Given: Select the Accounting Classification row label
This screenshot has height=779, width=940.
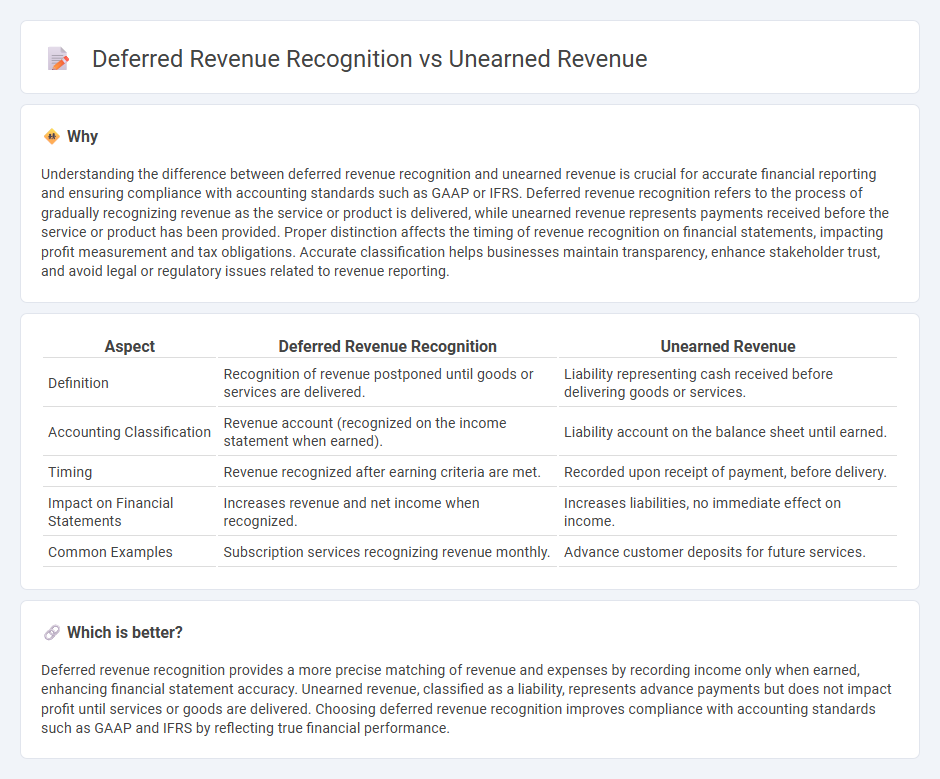Looking at the screenshot, I should click(129, 432).
